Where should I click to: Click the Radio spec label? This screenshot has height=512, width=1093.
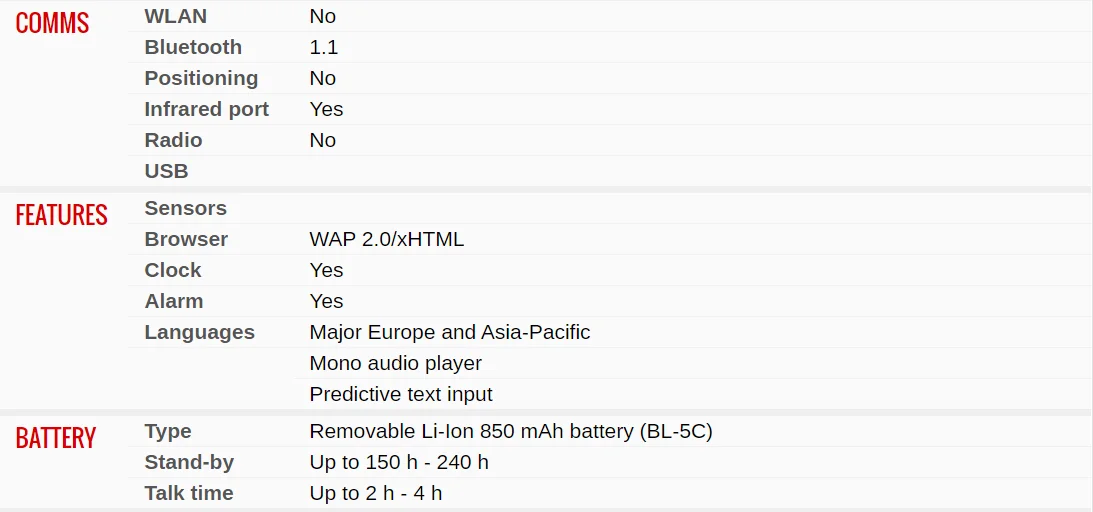pyautogui.click(x=173, y=140)
